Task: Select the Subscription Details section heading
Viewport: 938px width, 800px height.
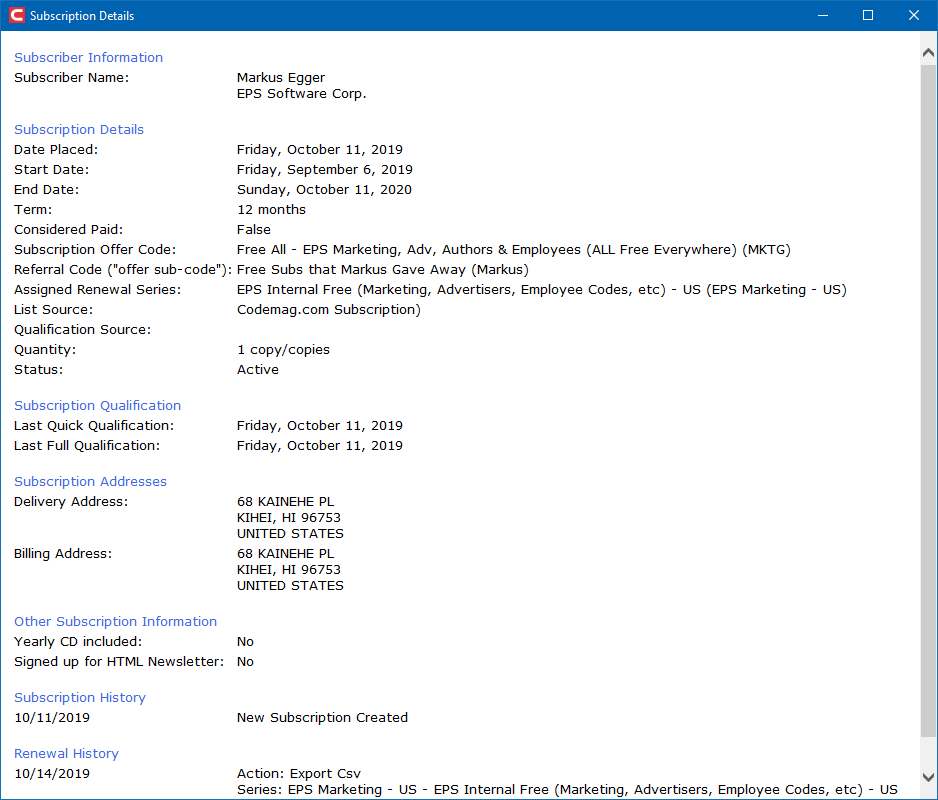Action: pyautogui.click(x=79, y=129)
